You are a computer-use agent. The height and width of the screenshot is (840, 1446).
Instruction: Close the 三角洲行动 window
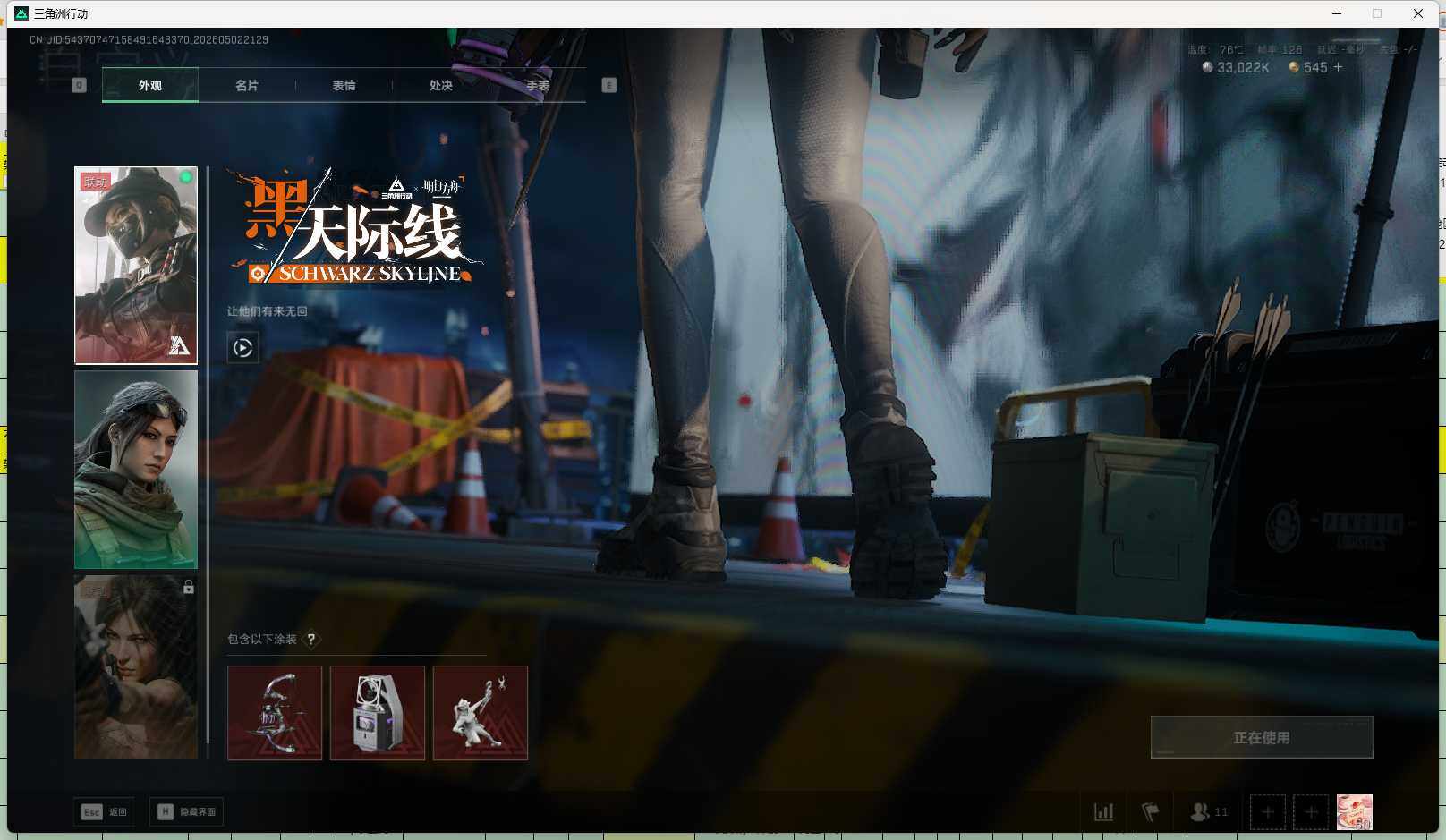point(1418,13)
